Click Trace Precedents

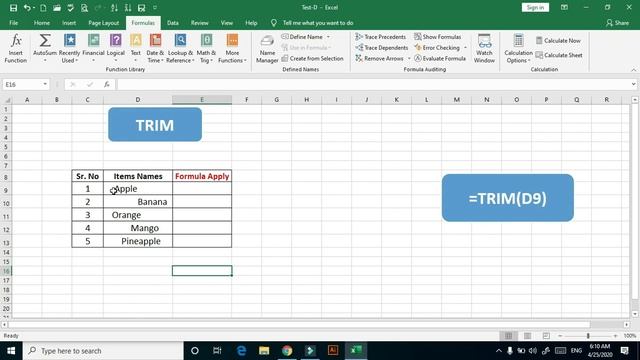380,37
